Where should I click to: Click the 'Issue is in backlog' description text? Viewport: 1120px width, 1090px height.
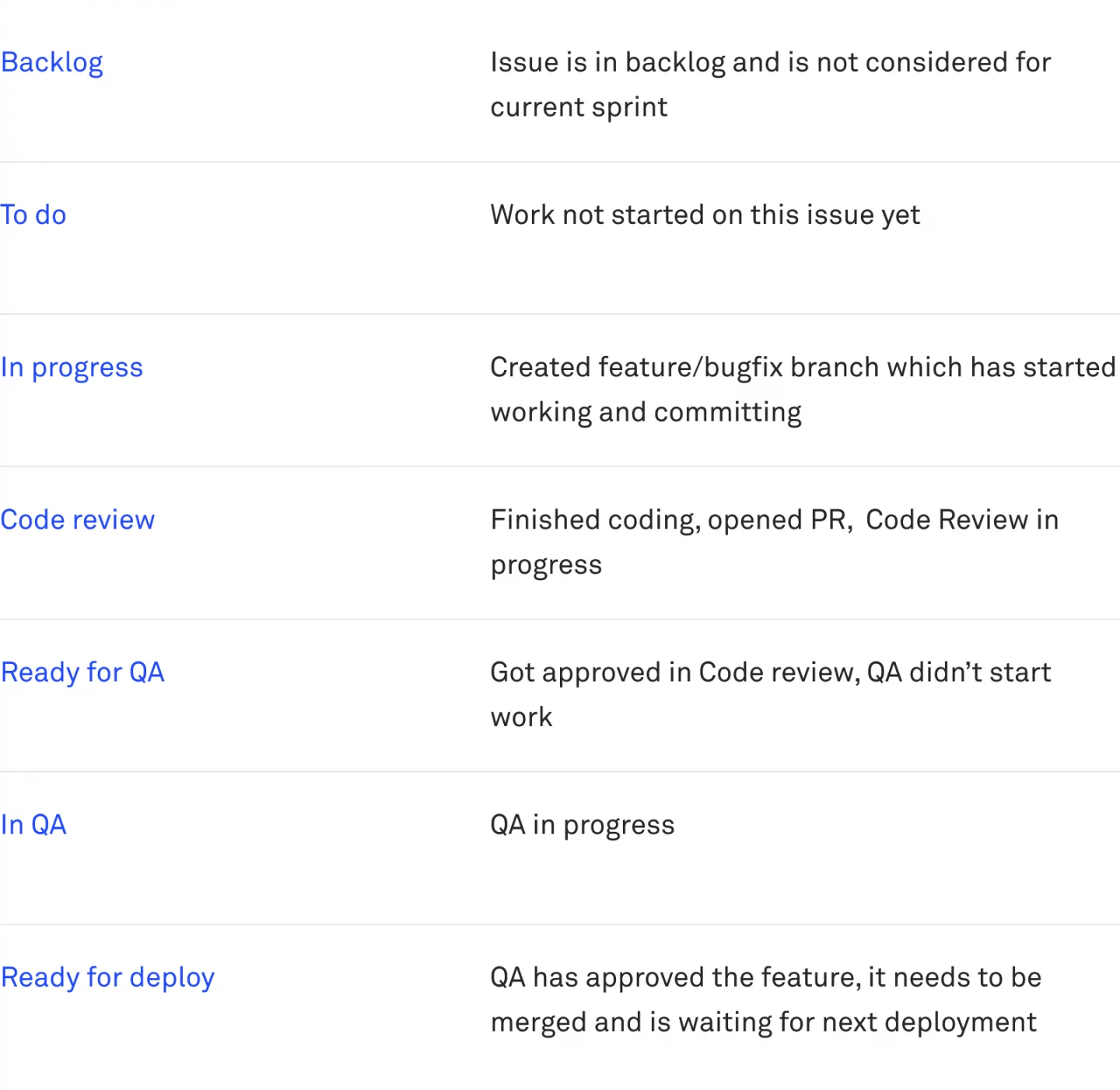[770, 85]
